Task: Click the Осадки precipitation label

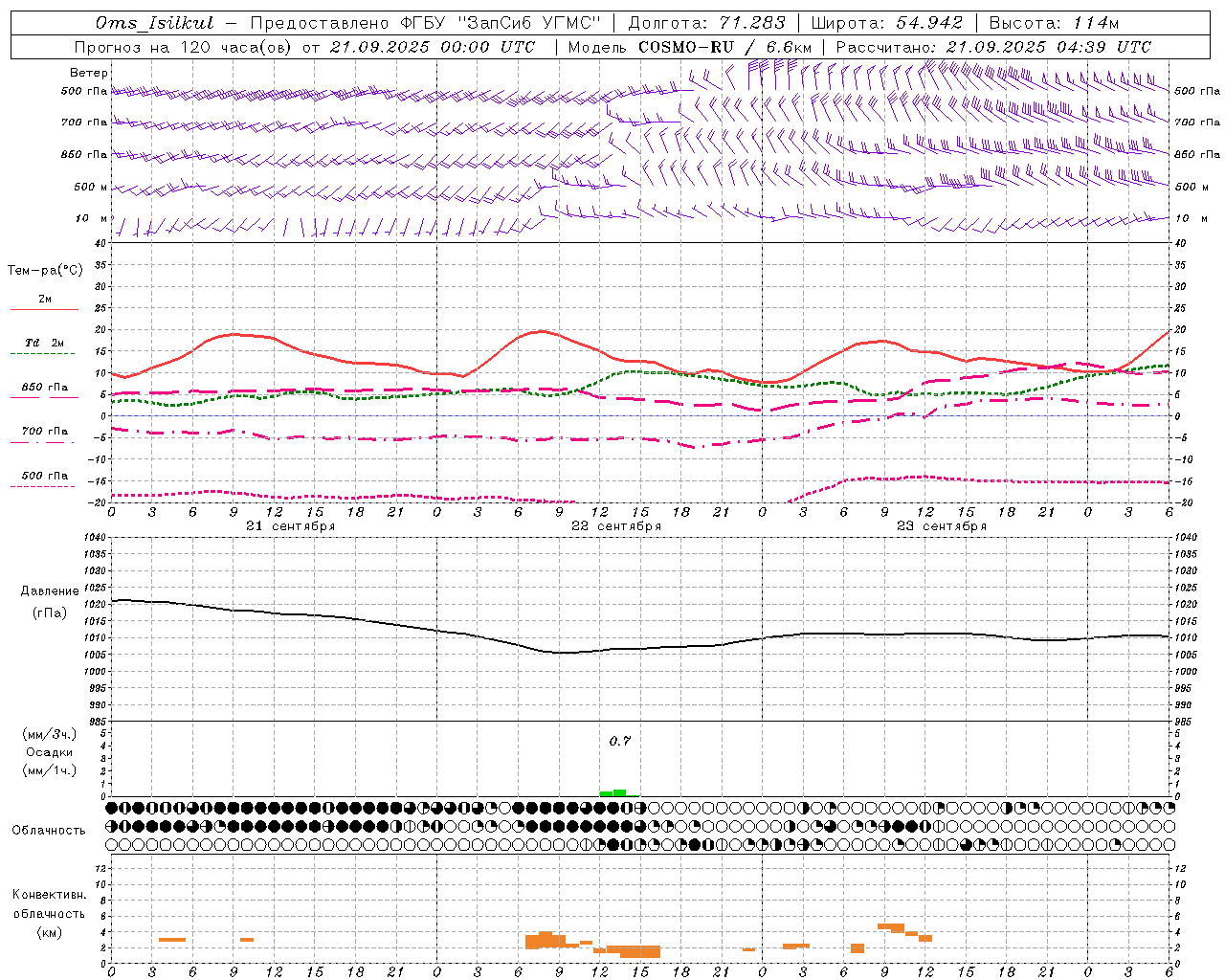Action: pos(50,752)
